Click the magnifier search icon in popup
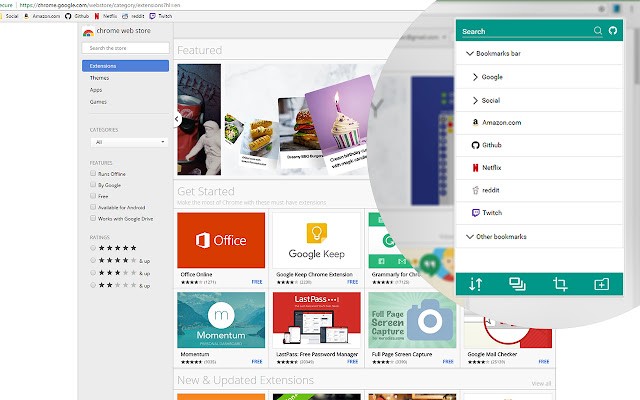640x400 pixels. pyautogui.click(x=598, y=31)
